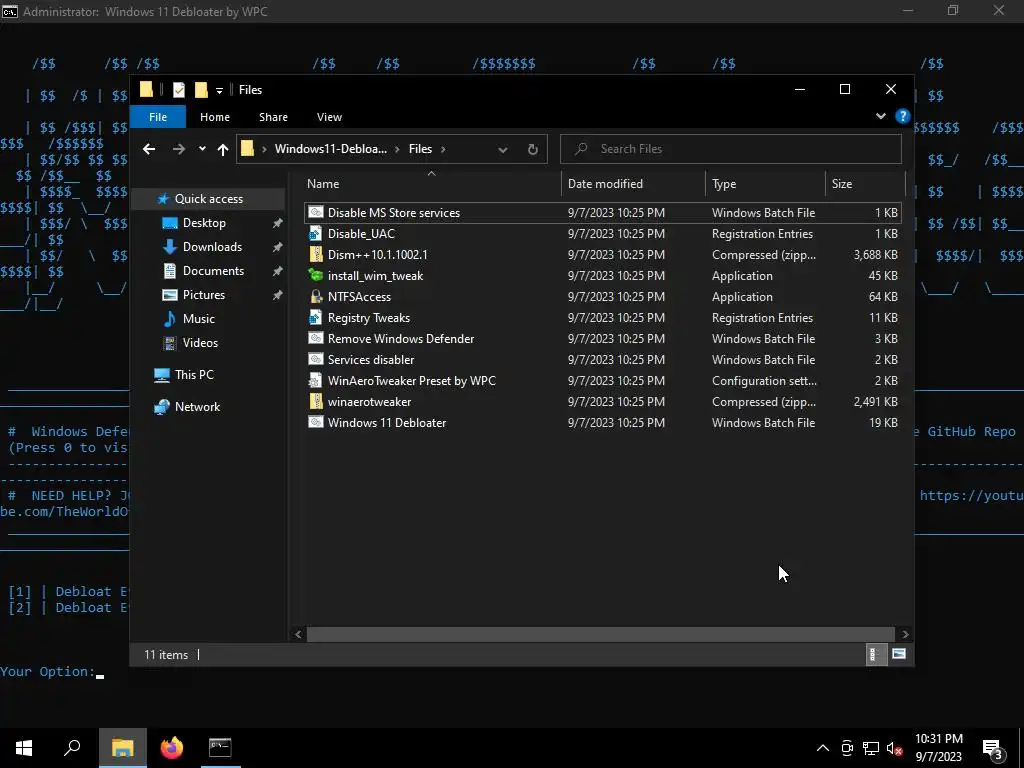1024x768 pixels.
Task: Open Downloads in navigation pane
Action: (x=212, y=247)
